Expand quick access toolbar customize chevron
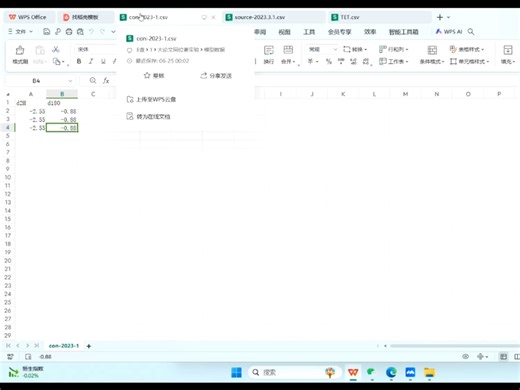Screen dimensions: 520x390 113,32
